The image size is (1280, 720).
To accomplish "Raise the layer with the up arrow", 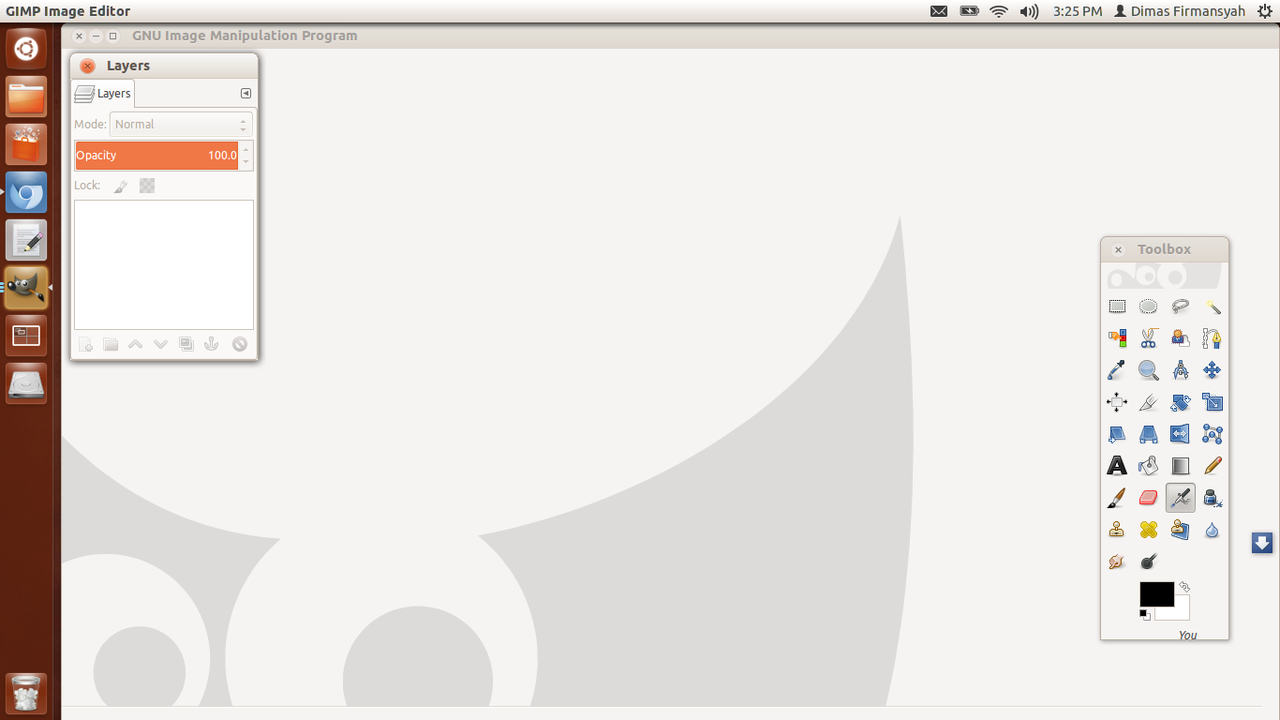I will tap(135, 344).
